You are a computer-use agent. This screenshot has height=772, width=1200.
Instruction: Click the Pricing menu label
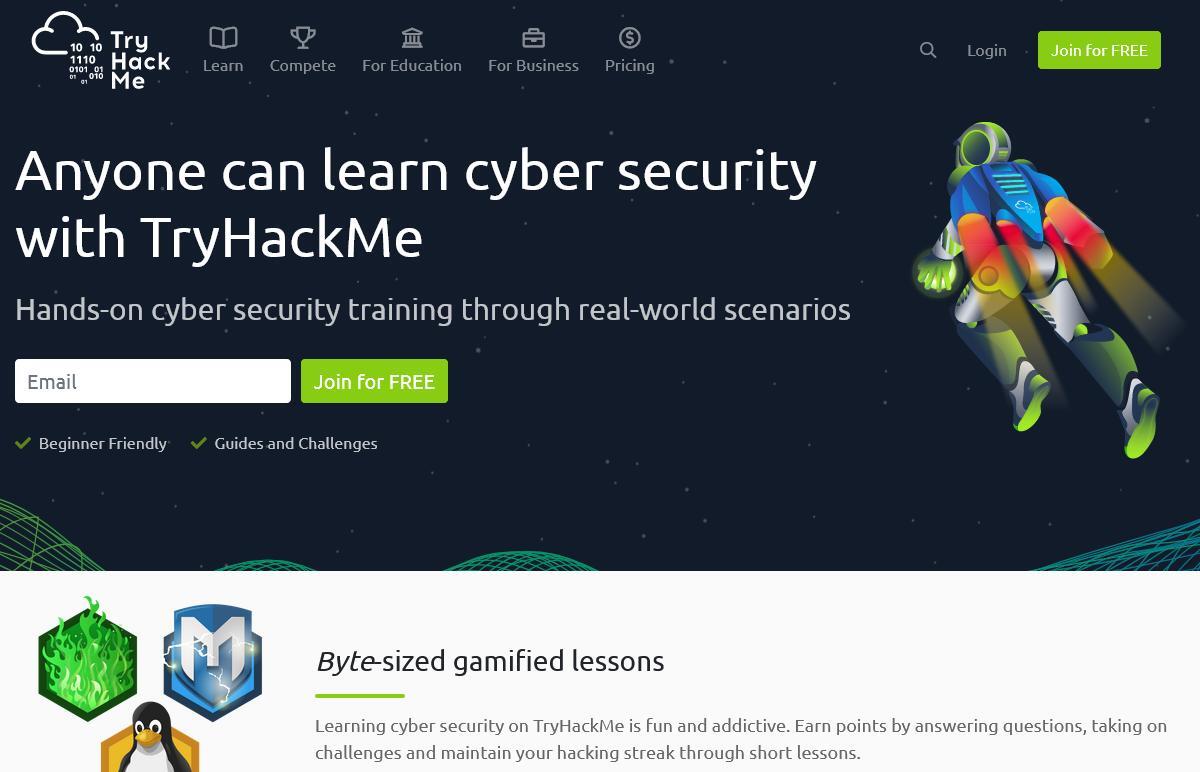[630, 65]
